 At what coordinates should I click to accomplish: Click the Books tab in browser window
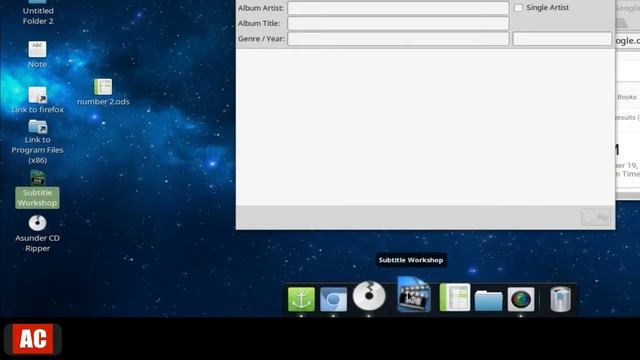tap(627, 97)
